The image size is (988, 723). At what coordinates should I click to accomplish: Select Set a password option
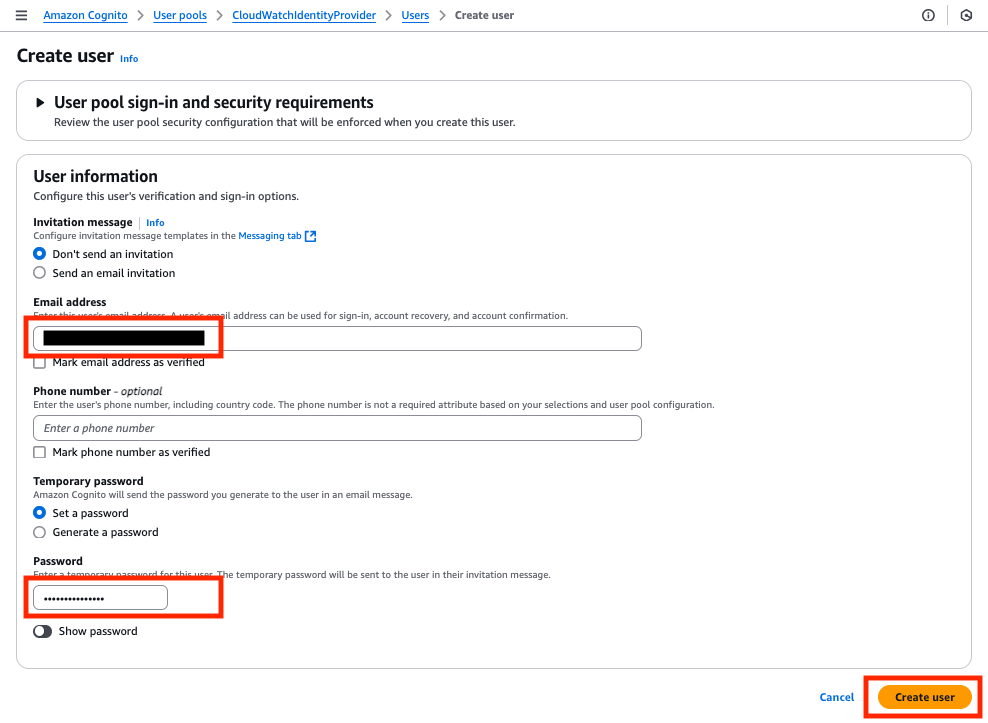pyautogui.click(x=40, y=513)
